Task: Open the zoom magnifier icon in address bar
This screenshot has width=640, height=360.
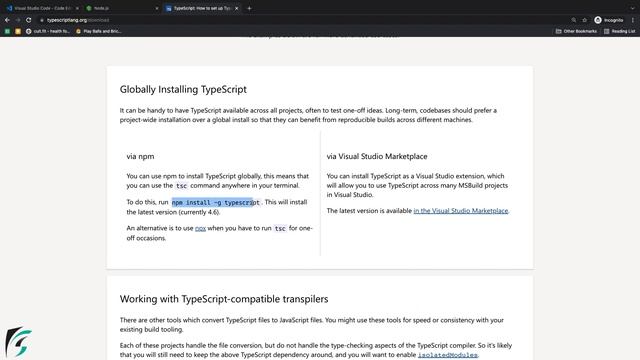Action: coord(573,20)
